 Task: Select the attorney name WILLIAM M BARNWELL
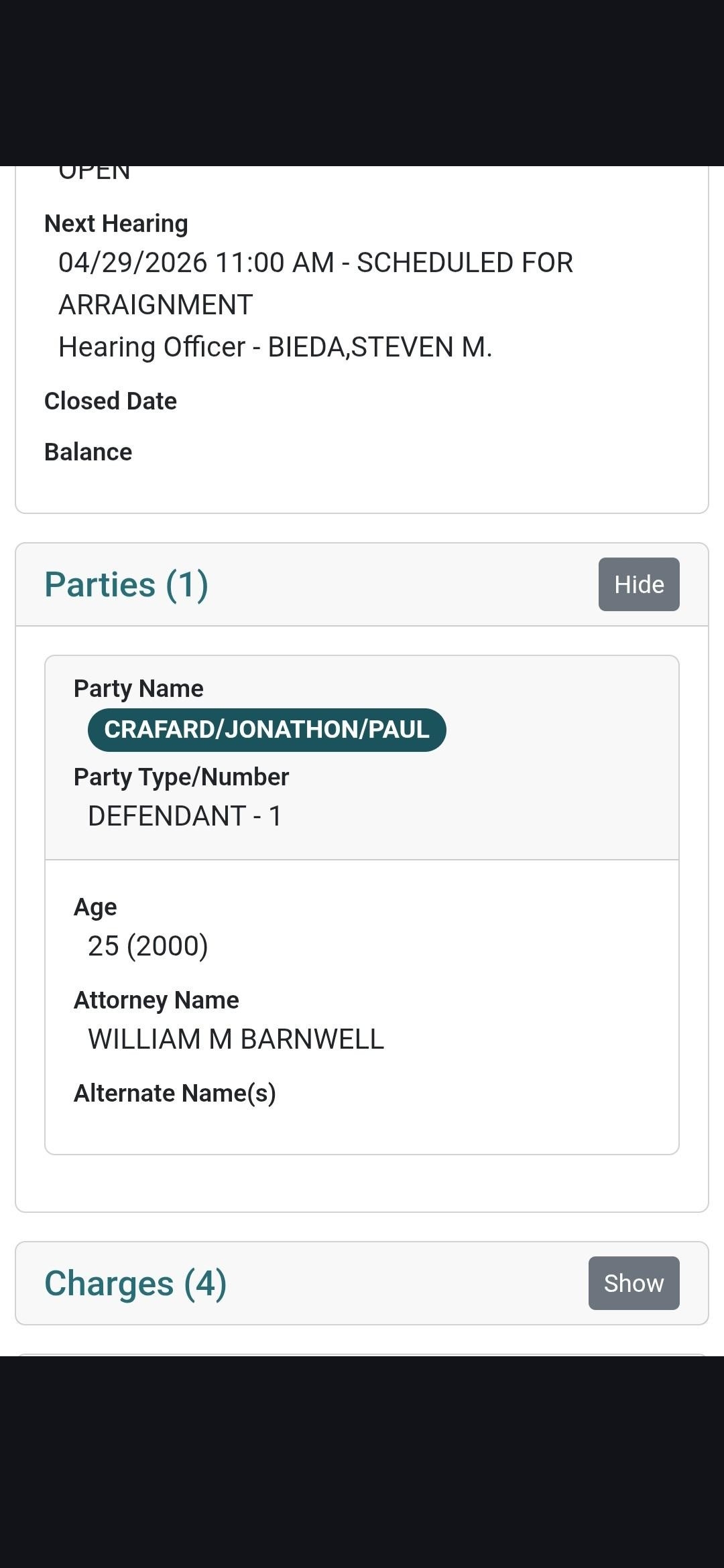(x=236, y=1039)
